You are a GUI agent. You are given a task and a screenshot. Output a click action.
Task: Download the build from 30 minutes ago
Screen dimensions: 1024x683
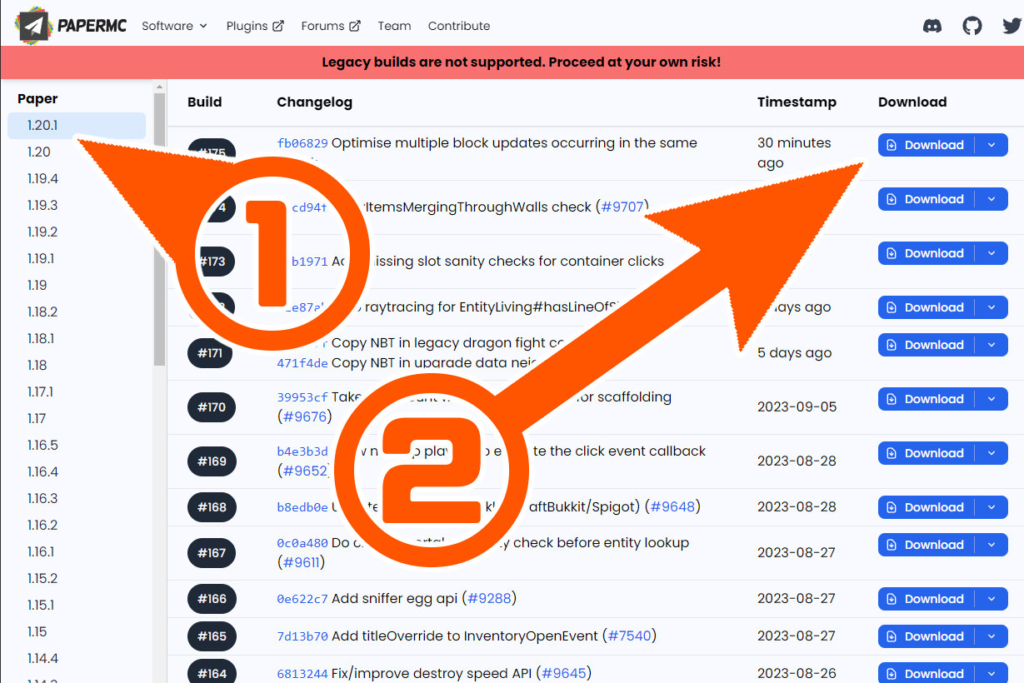click(x=925, y=145)
